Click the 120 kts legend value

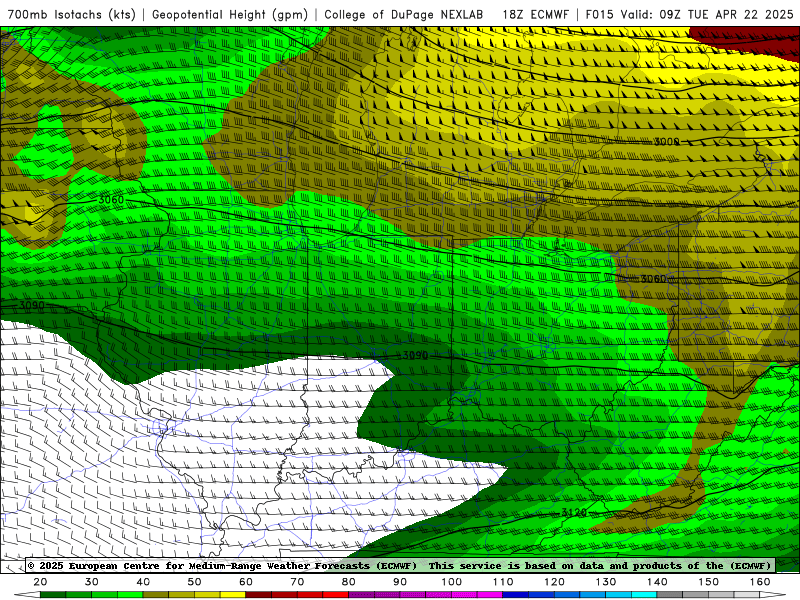554,582
